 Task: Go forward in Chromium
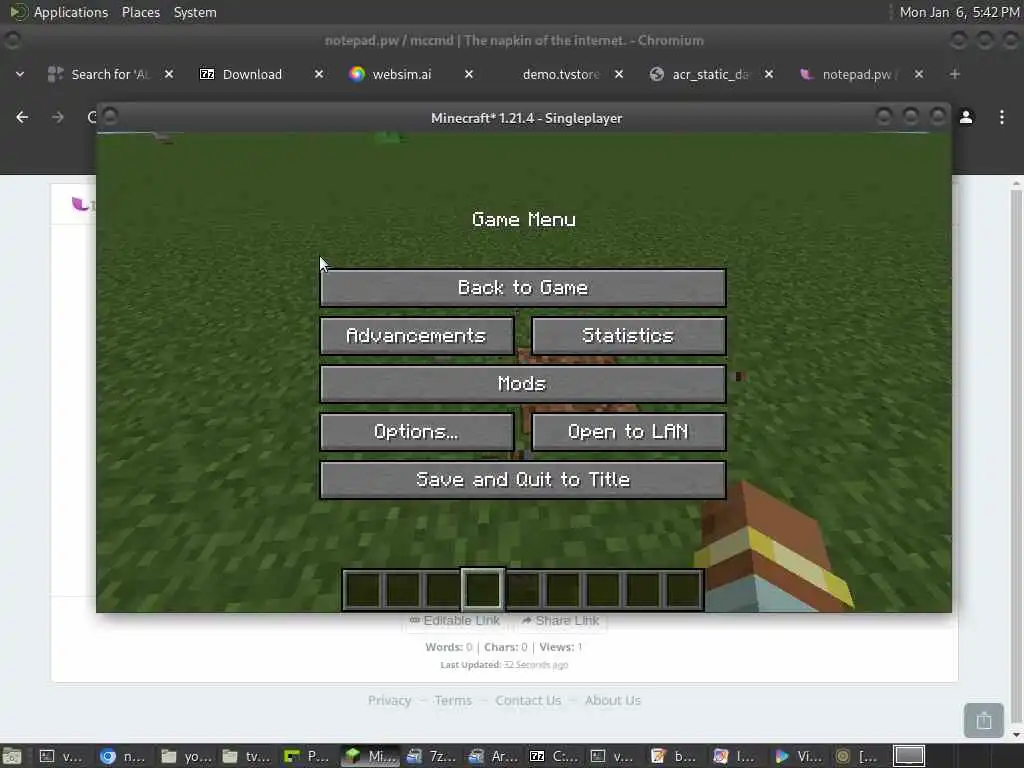pos(57,118)
